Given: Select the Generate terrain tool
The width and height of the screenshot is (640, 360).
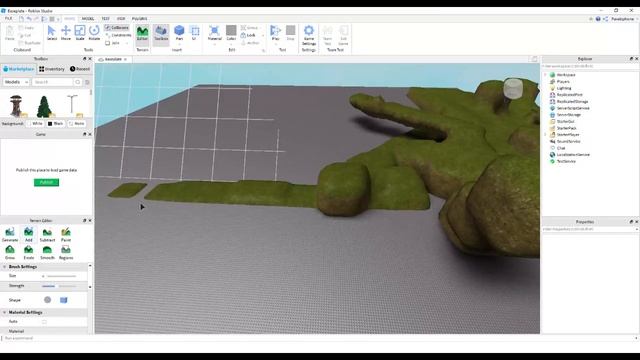Looking at the screenshot, I should pyautogui.click(x=10, y=235).
